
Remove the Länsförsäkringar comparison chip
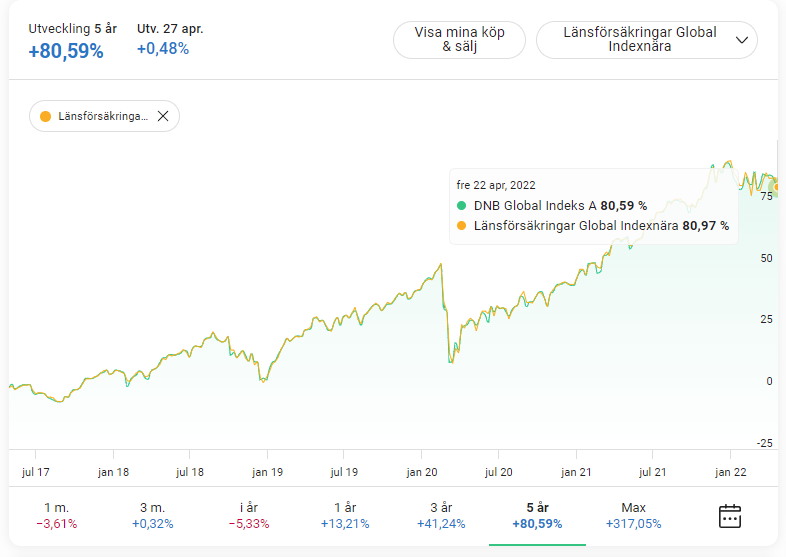tap(163, 116)
